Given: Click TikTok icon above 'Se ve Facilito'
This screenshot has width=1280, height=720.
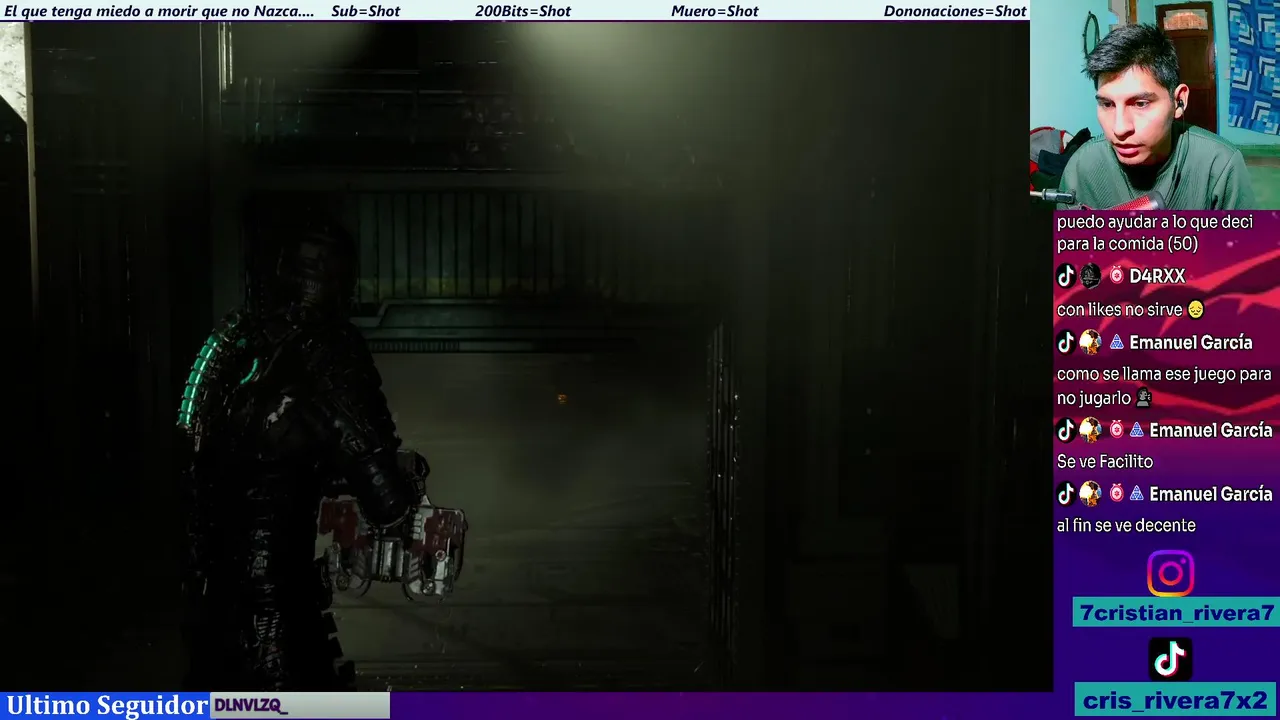Looking at the screenshot, I should [x=1066, y=430].
